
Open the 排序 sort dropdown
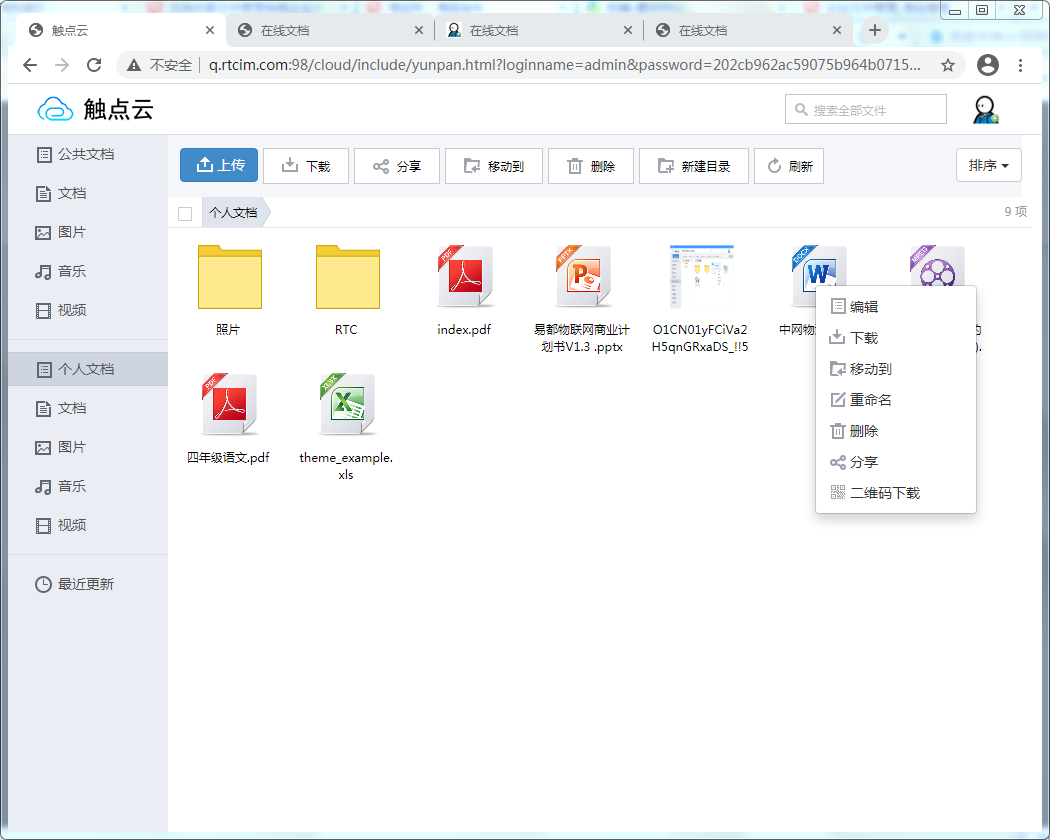988,166
